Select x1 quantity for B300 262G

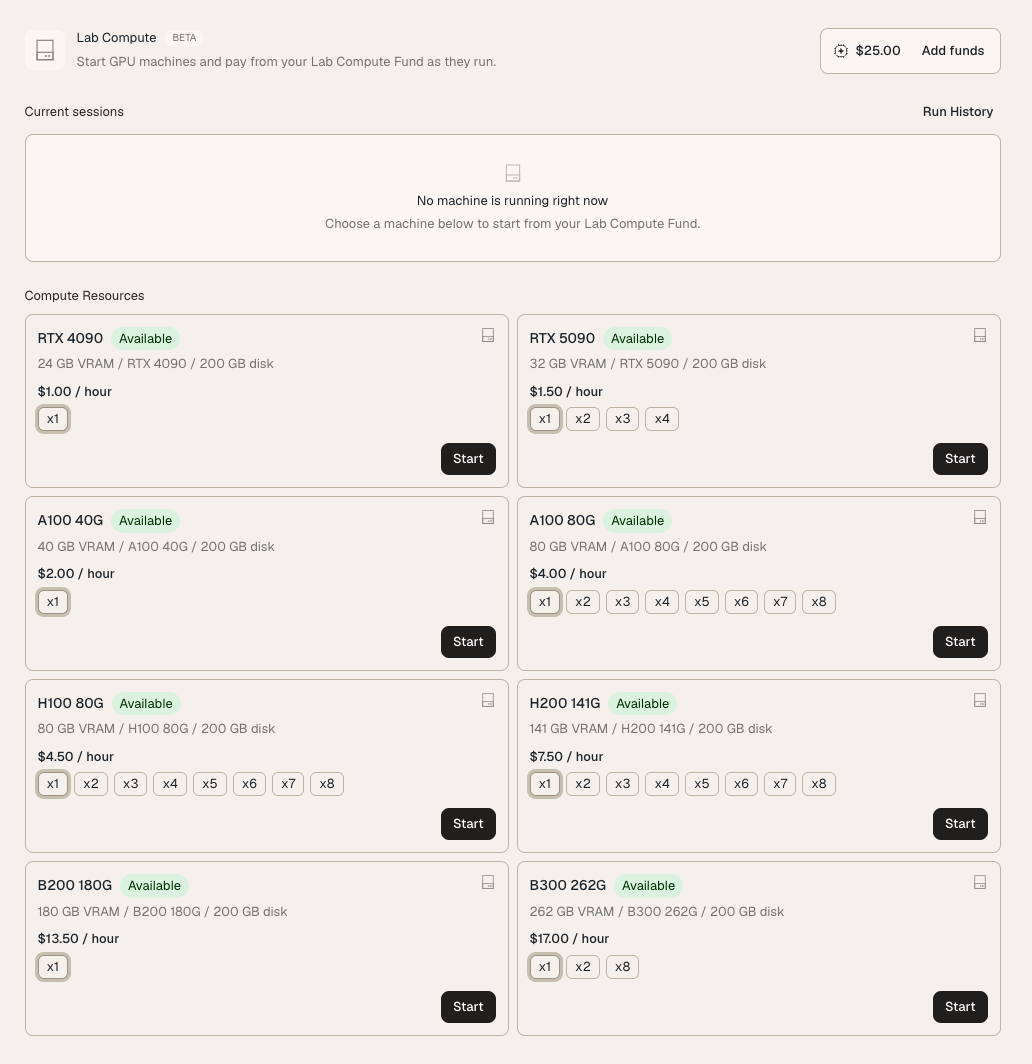pos(545,967)
